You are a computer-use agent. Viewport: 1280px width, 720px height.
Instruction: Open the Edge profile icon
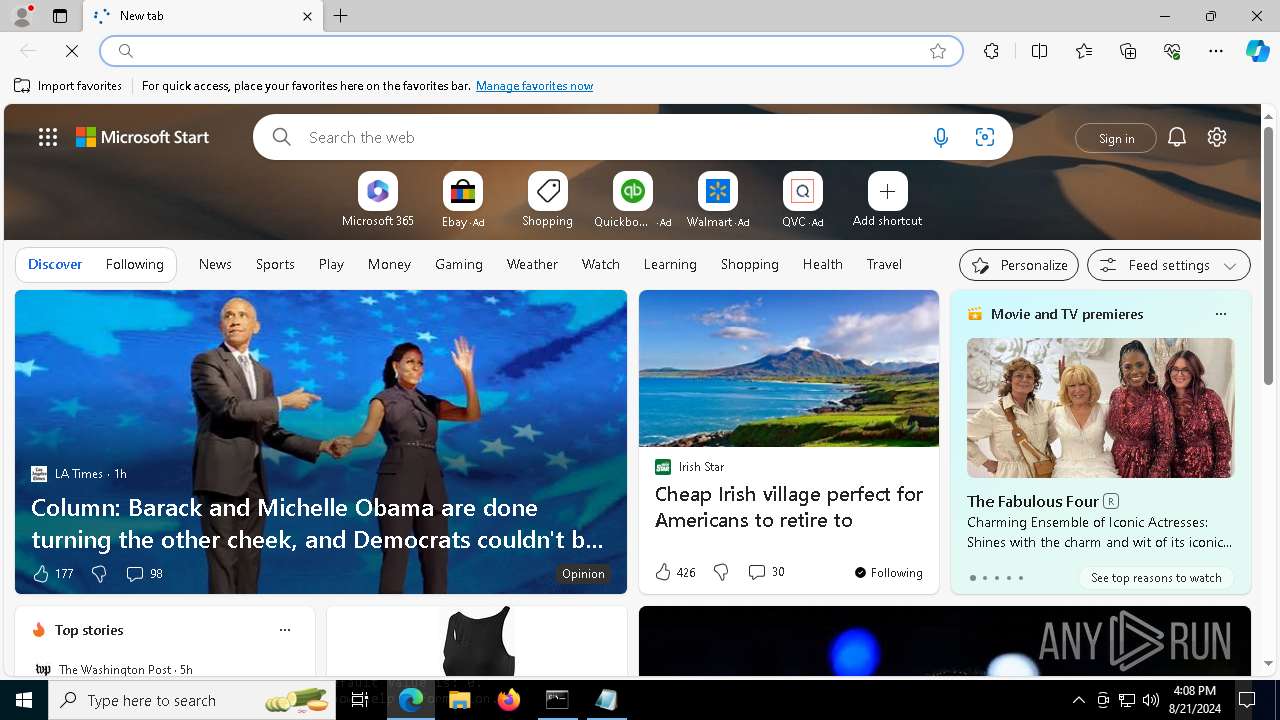pyautogui.click(x=21, y=16)
